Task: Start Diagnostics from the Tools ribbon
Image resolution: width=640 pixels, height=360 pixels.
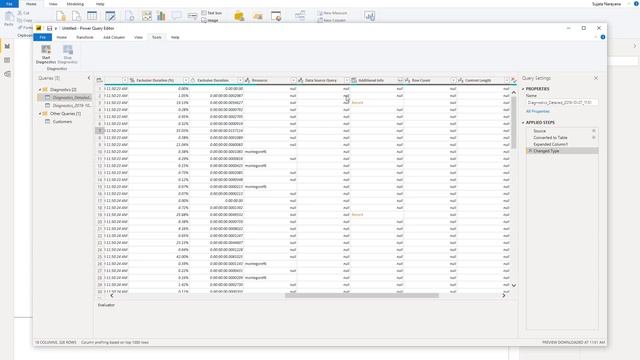Action: tap(46, 54)
